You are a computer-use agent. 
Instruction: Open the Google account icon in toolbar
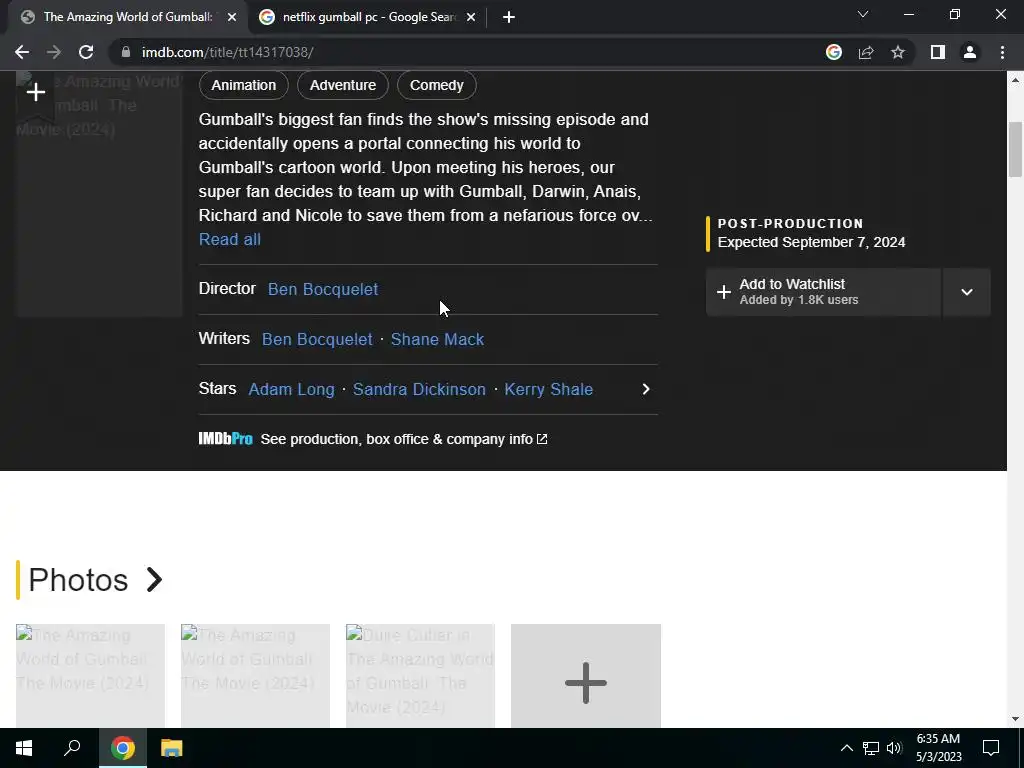click(x=834, y=52)
